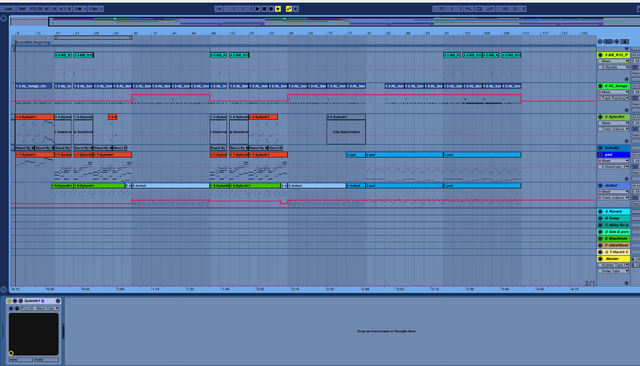
Task: Fold the Master track with its arrow
Action: (600, 259)
